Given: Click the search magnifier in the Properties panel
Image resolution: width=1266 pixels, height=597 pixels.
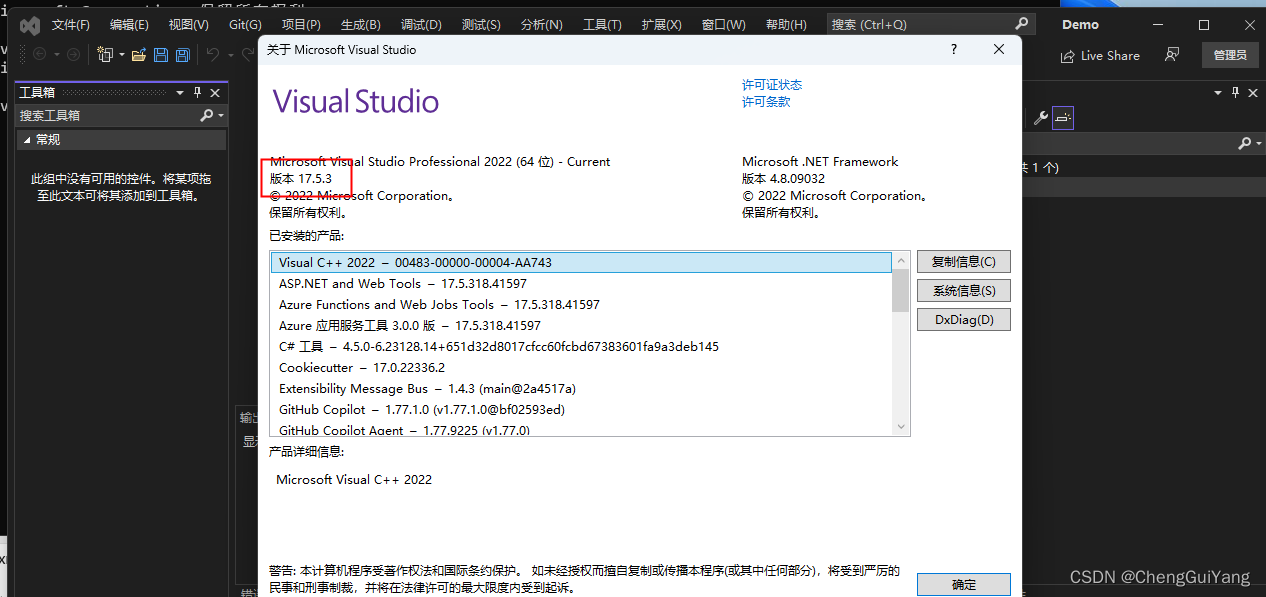Looking at the screenshot, I should pos(1246,143).
